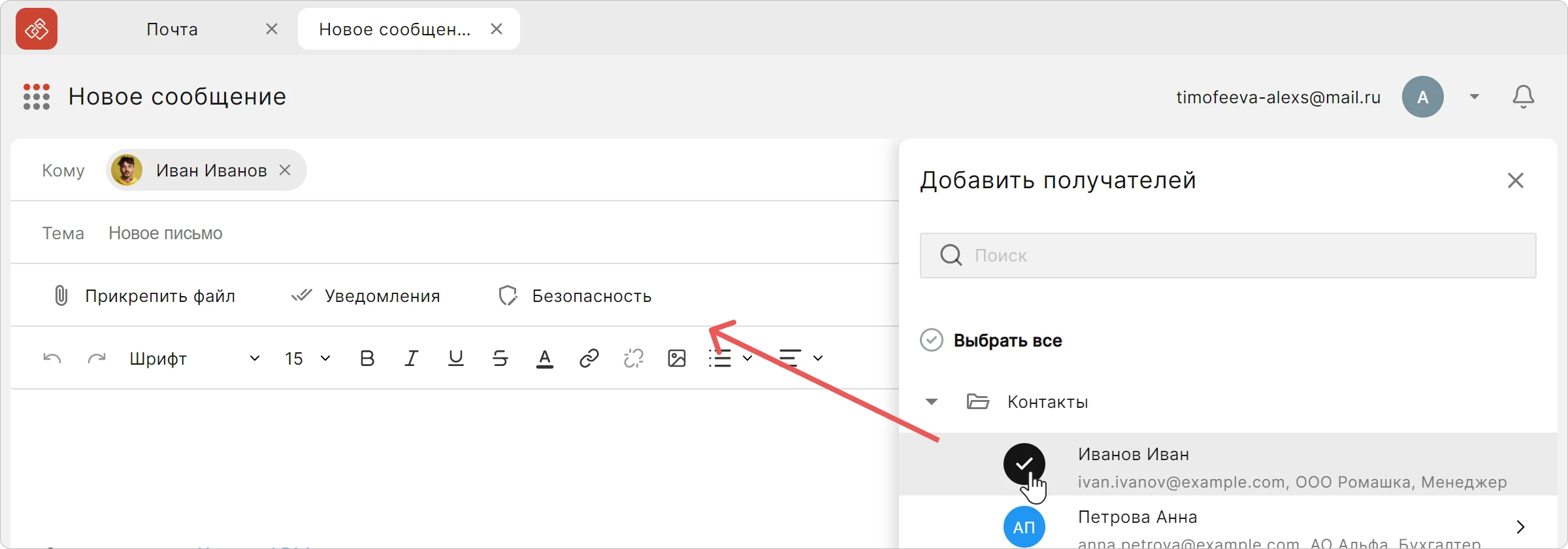Close the Новое сообщение tab
The width and height of the screenshot is (1568, 549).
497,29
